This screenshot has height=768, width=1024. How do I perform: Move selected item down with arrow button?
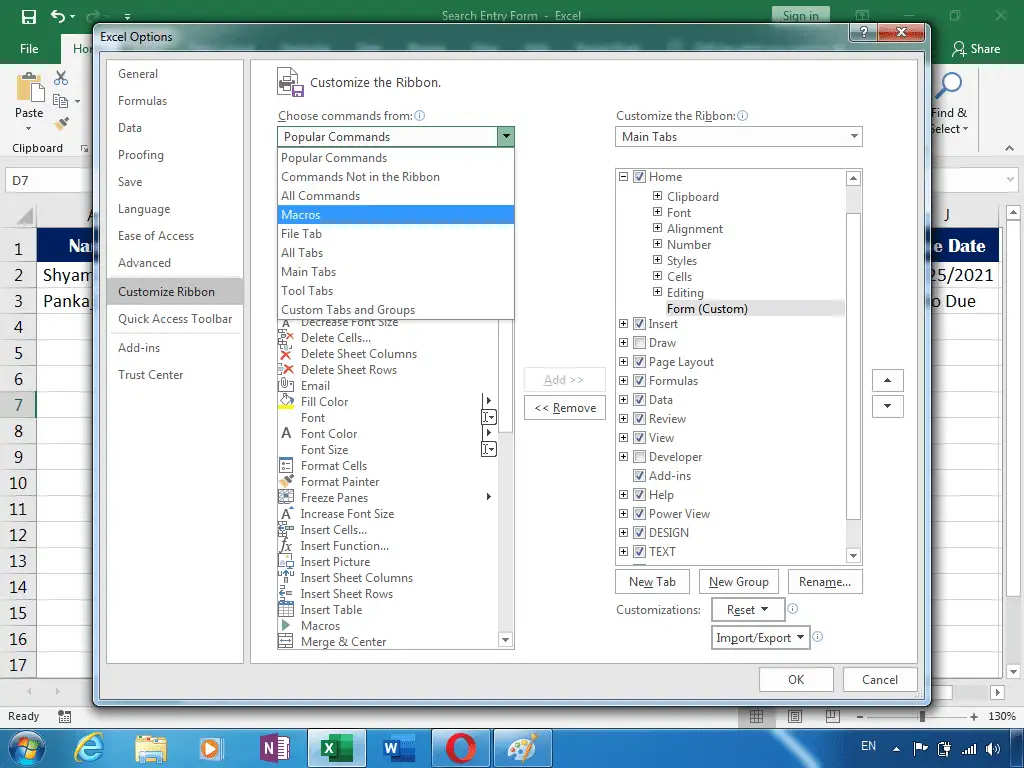(888, 406)
